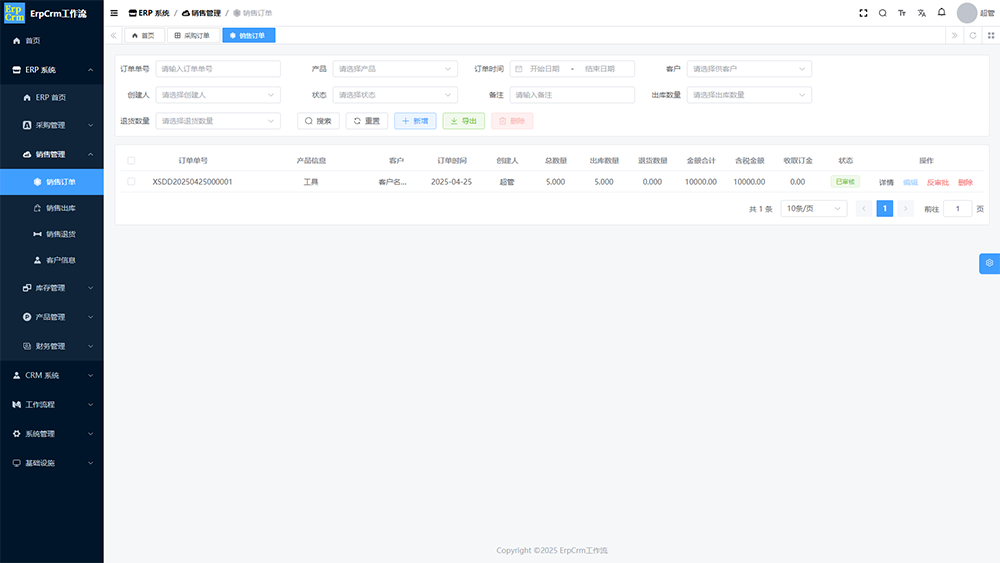This screenshot has height=563, width=1000.
Task: Open 销售出库 in sidebar
Action: 52,208
